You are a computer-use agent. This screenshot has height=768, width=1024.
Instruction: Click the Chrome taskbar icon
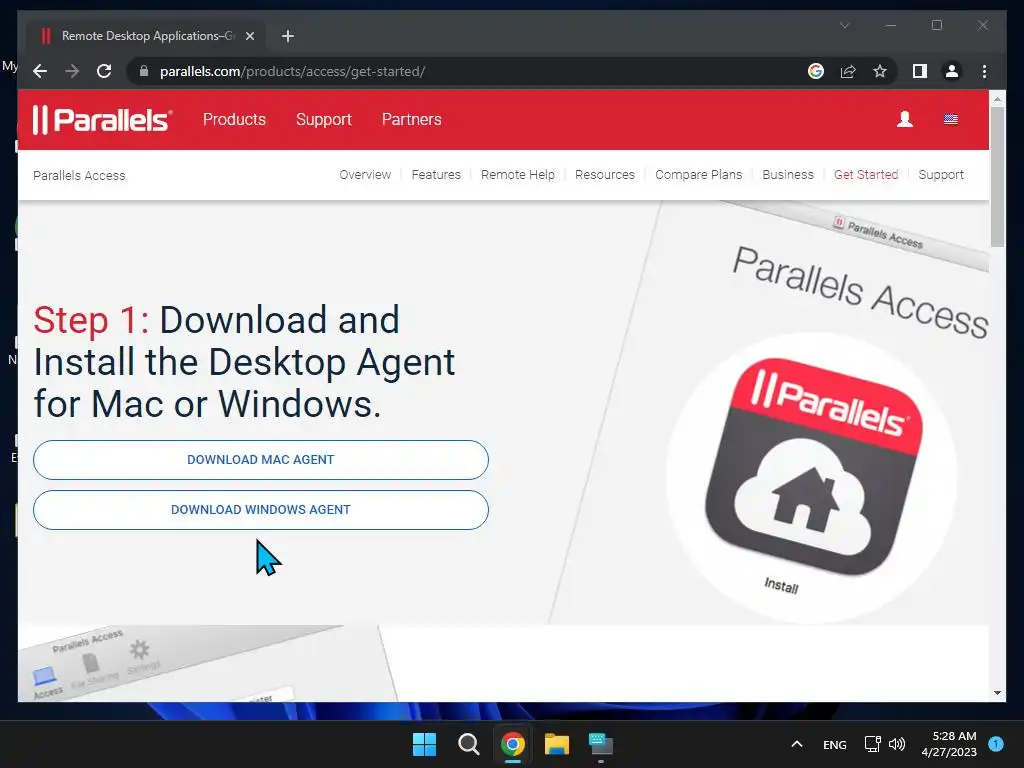coord(513,744)
